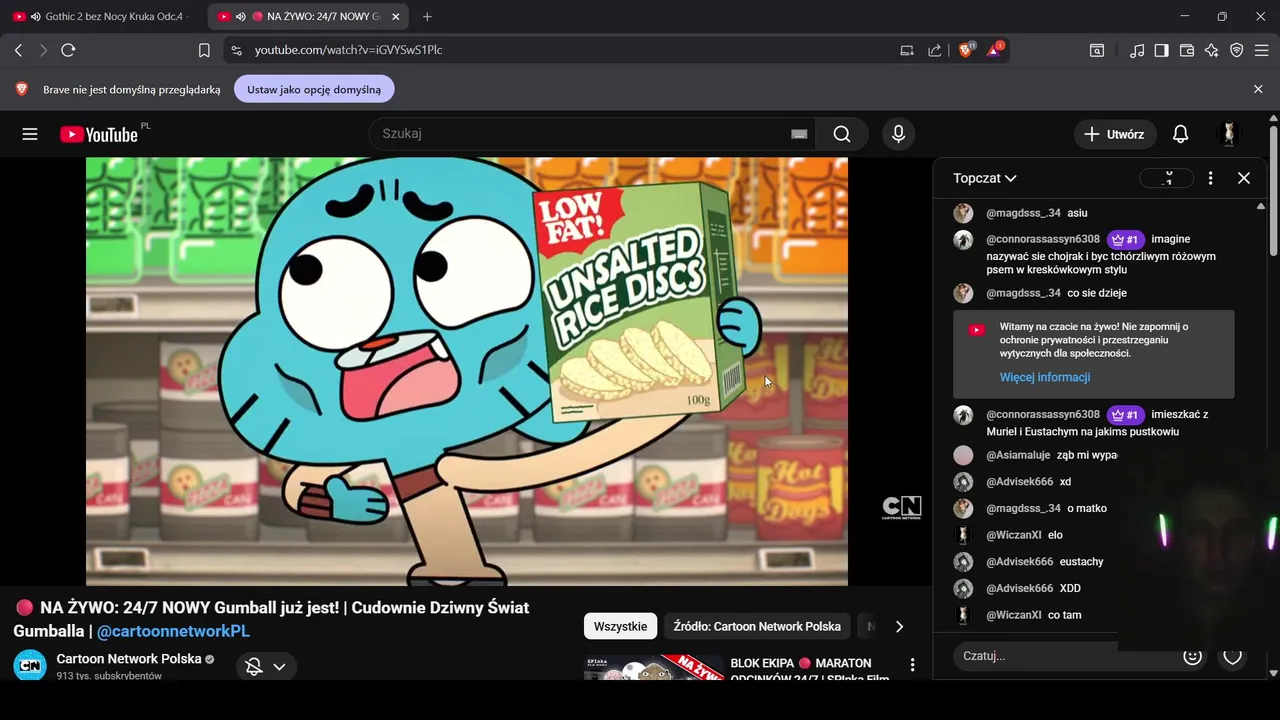Open Brave Wallet
The image size is (1280, 720).
[1187, 50]
